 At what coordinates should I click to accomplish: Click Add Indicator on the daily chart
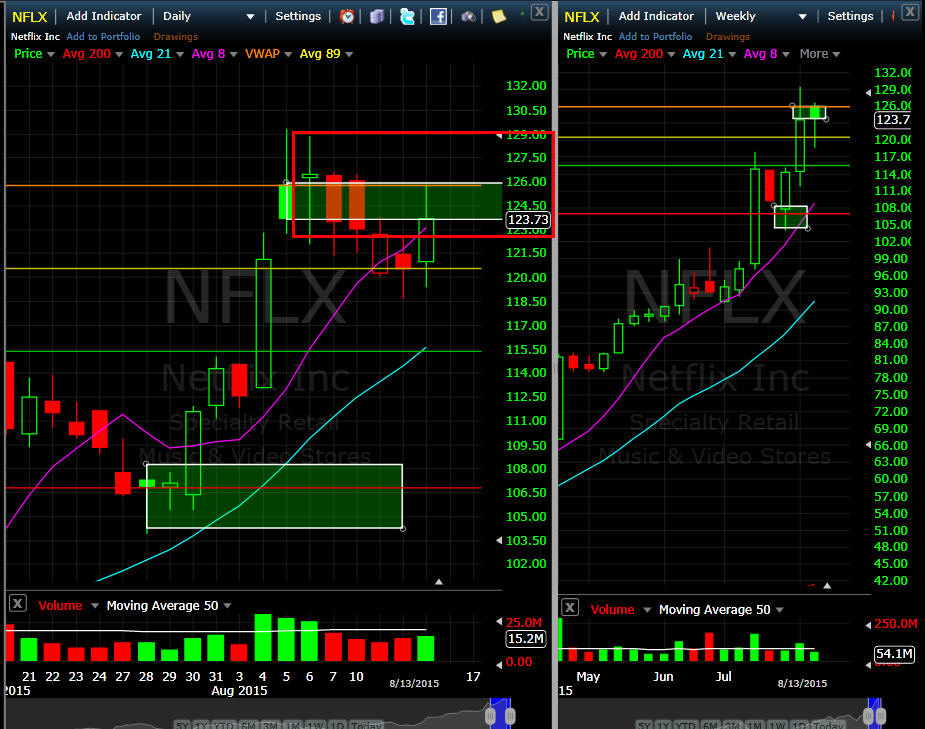click(104, 16)
